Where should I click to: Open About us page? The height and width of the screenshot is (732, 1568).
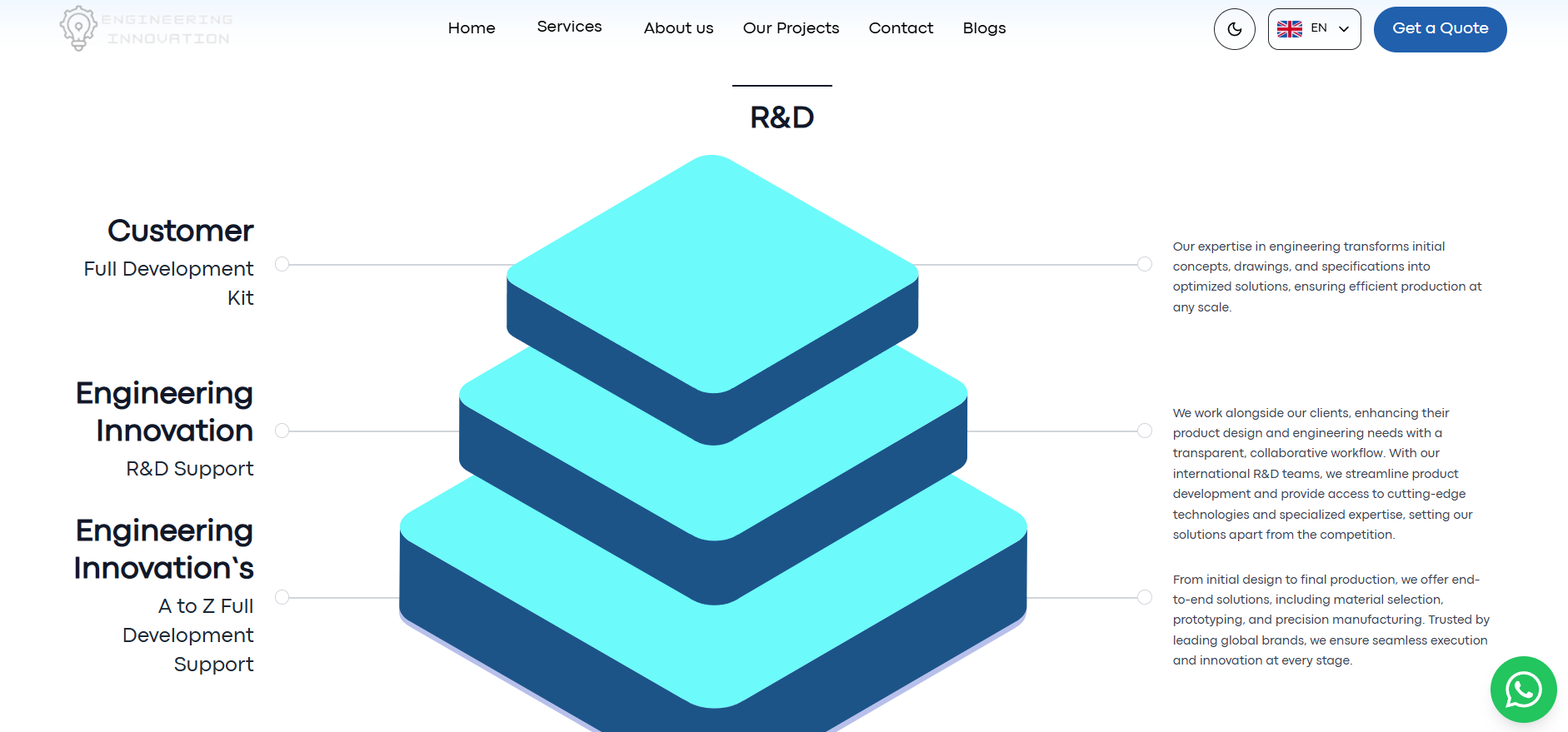tap(678, 28)
